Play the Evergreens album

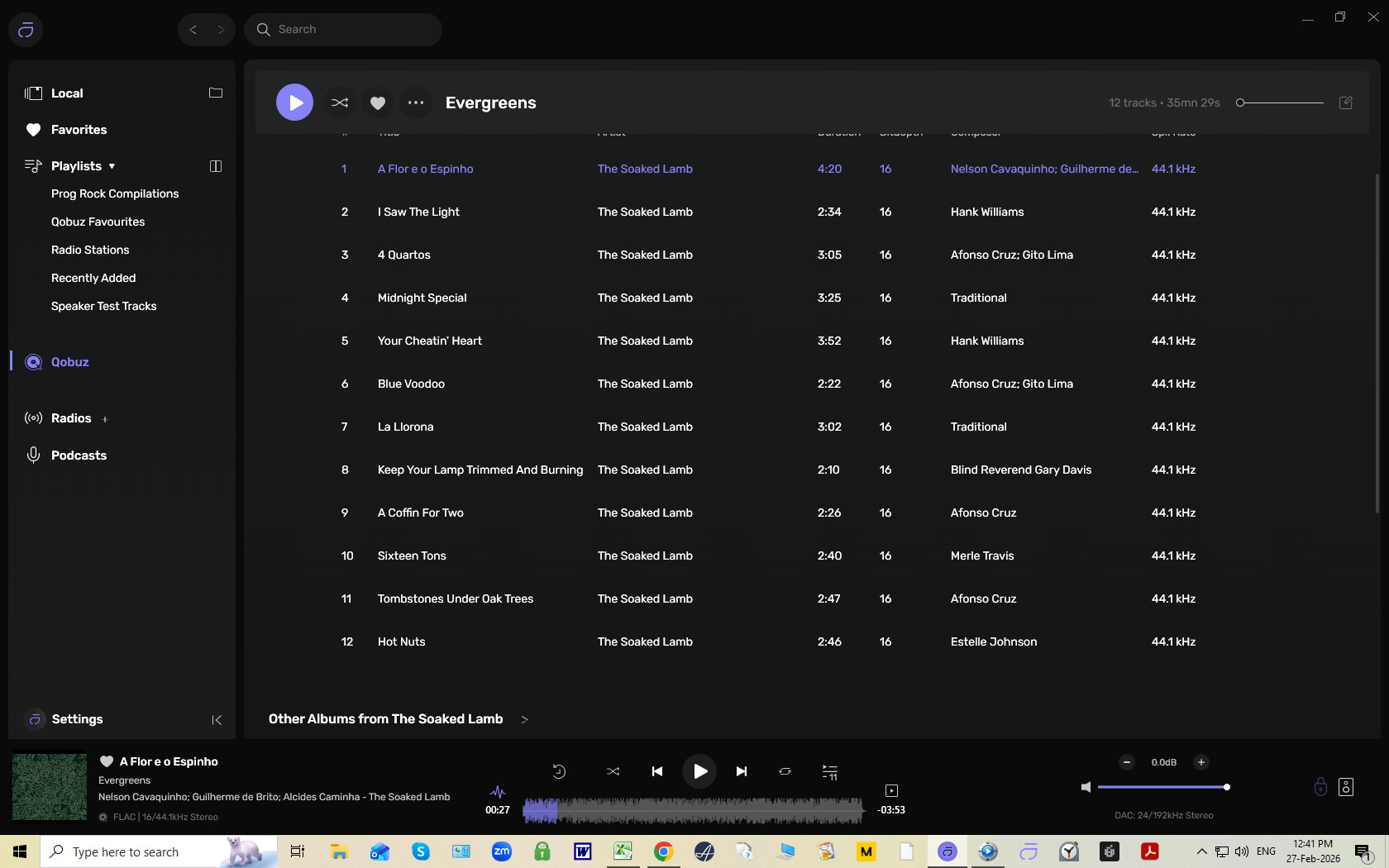tap(294, 103)
